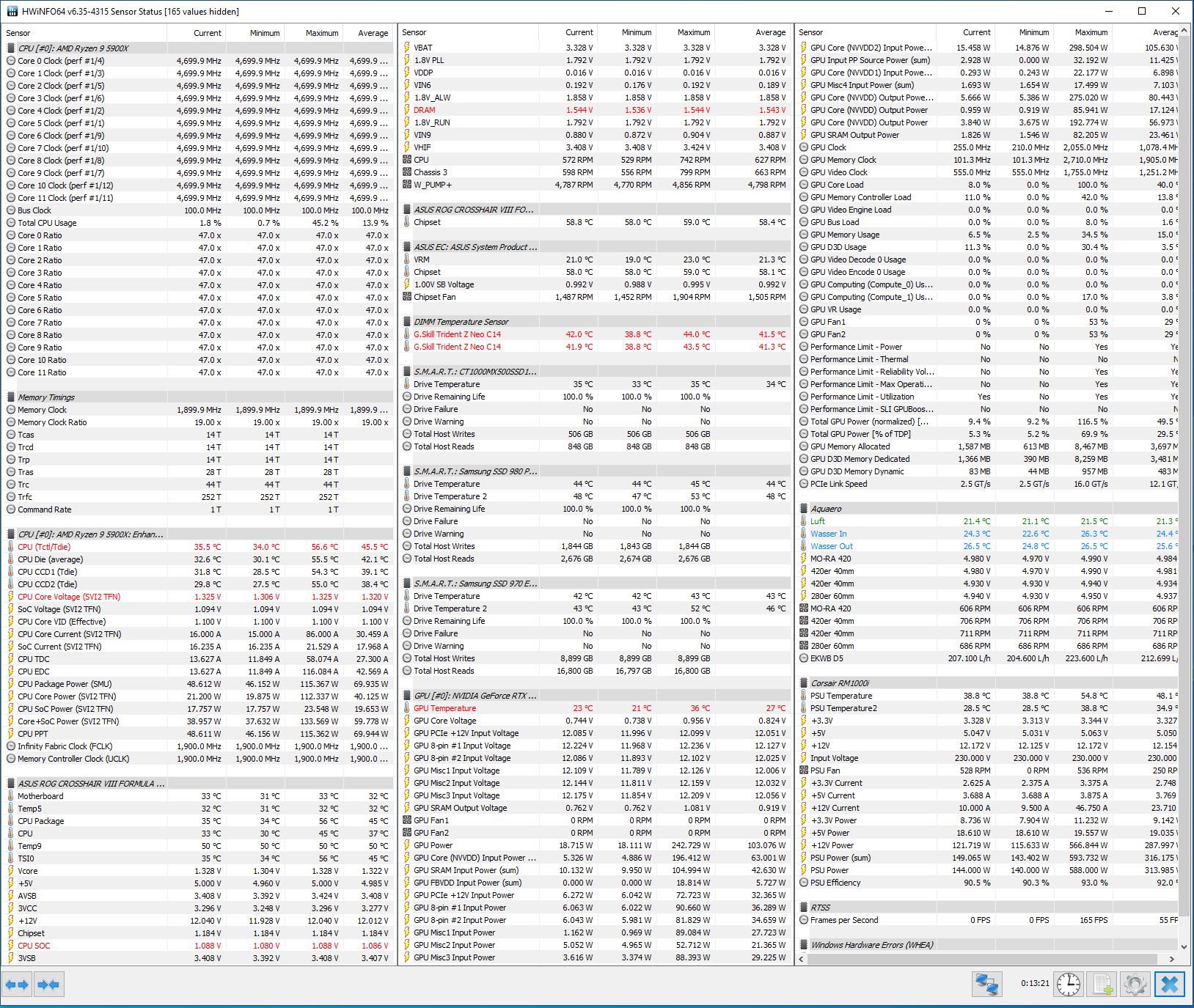The height and width of the screenshot is (1008, 1194).
Task: Click the lightning icon beside VBAT
Action: tap(407, 48)
